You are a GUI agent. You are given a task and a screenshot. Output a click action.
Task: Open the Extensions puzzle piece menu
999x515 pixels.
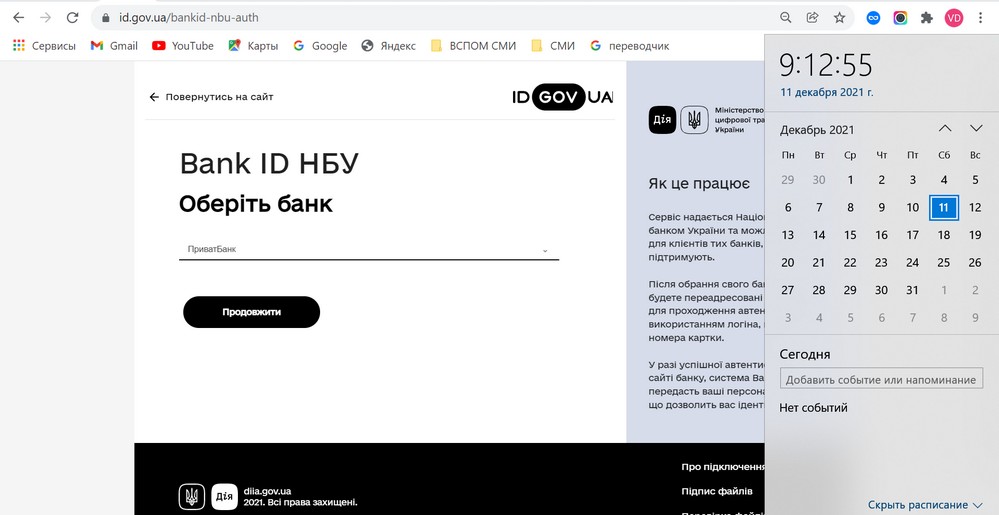click(927, 18)
